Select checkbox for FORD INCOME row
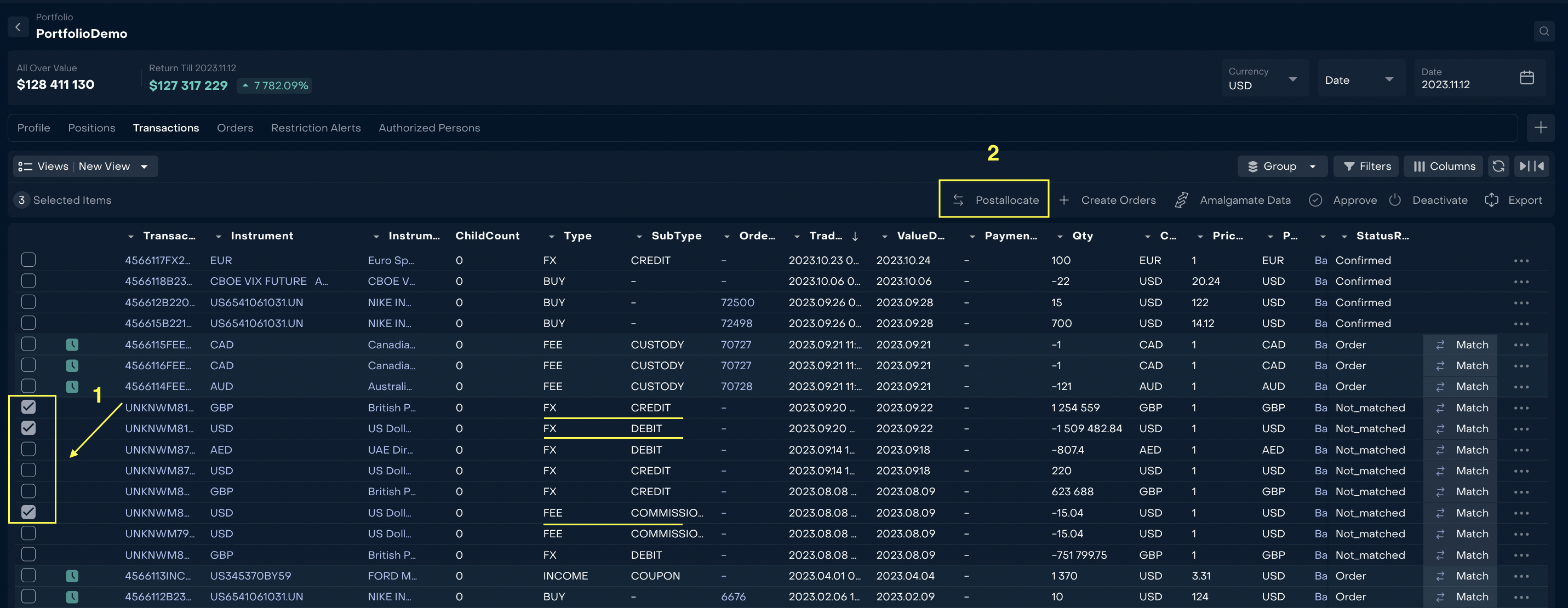Viewport: 1568px width, 608px height. [28, 575]
